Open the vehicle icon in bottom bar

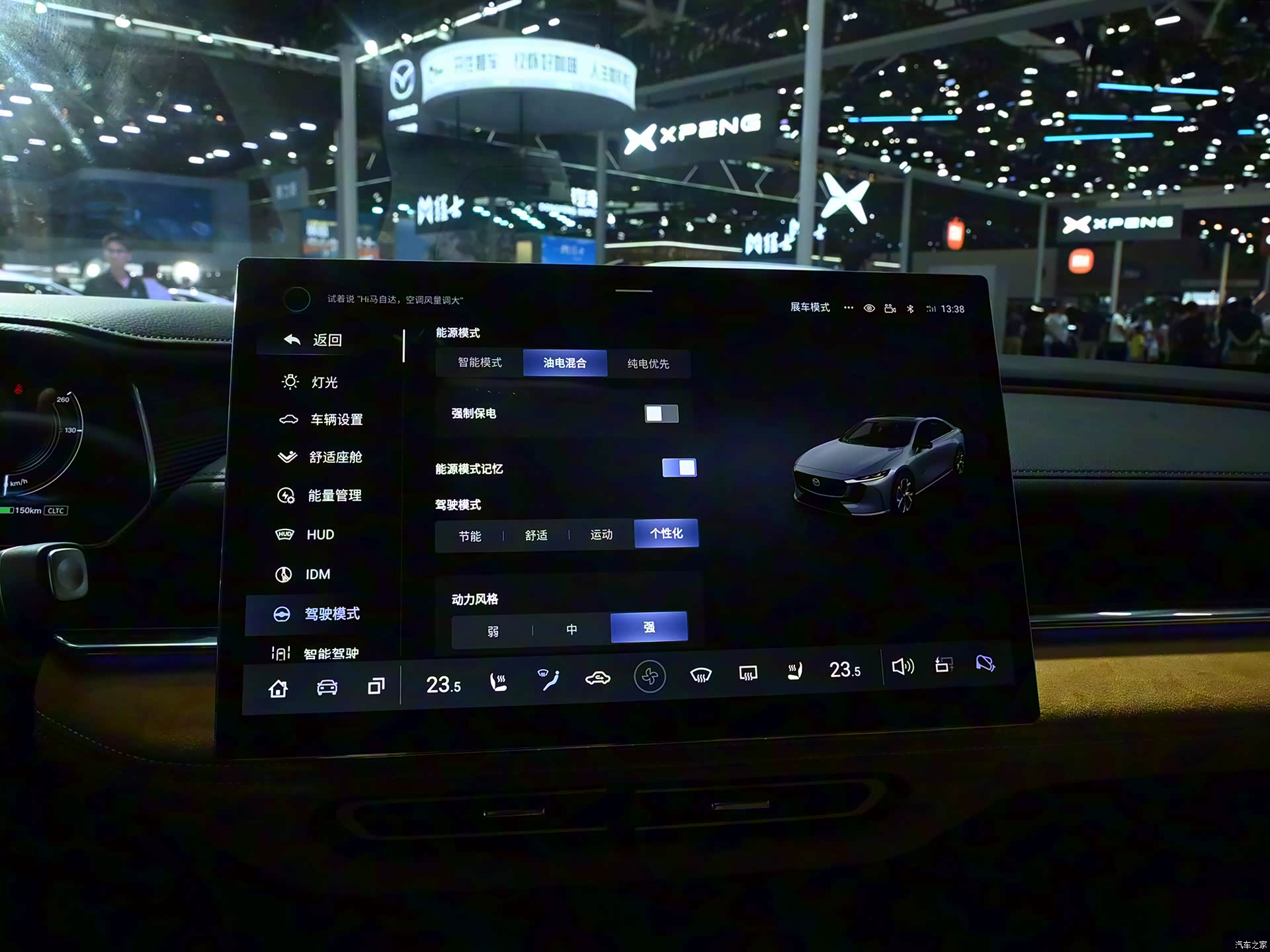click(x=327, y=688)
